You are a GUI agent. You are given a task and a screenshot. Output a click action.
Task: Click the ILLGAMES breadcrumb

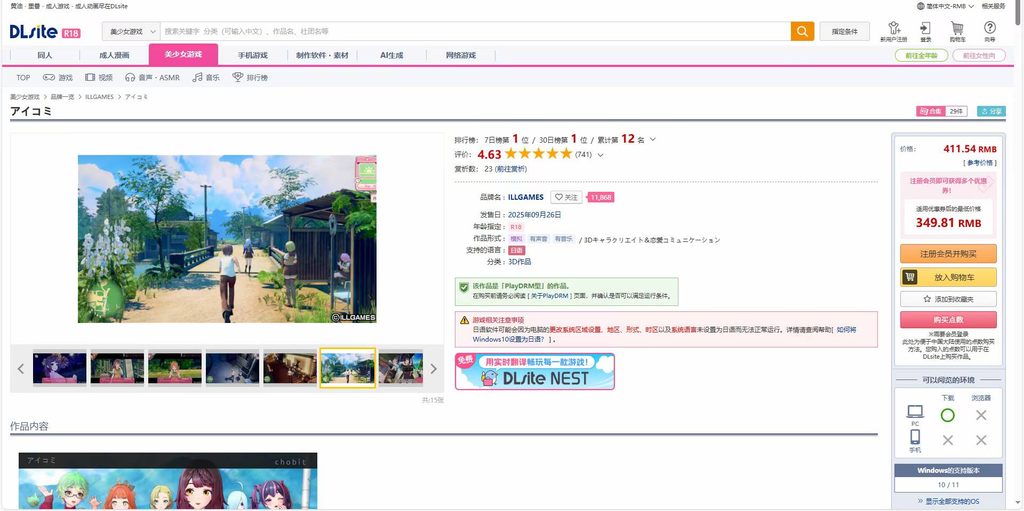tap(99, 97)
